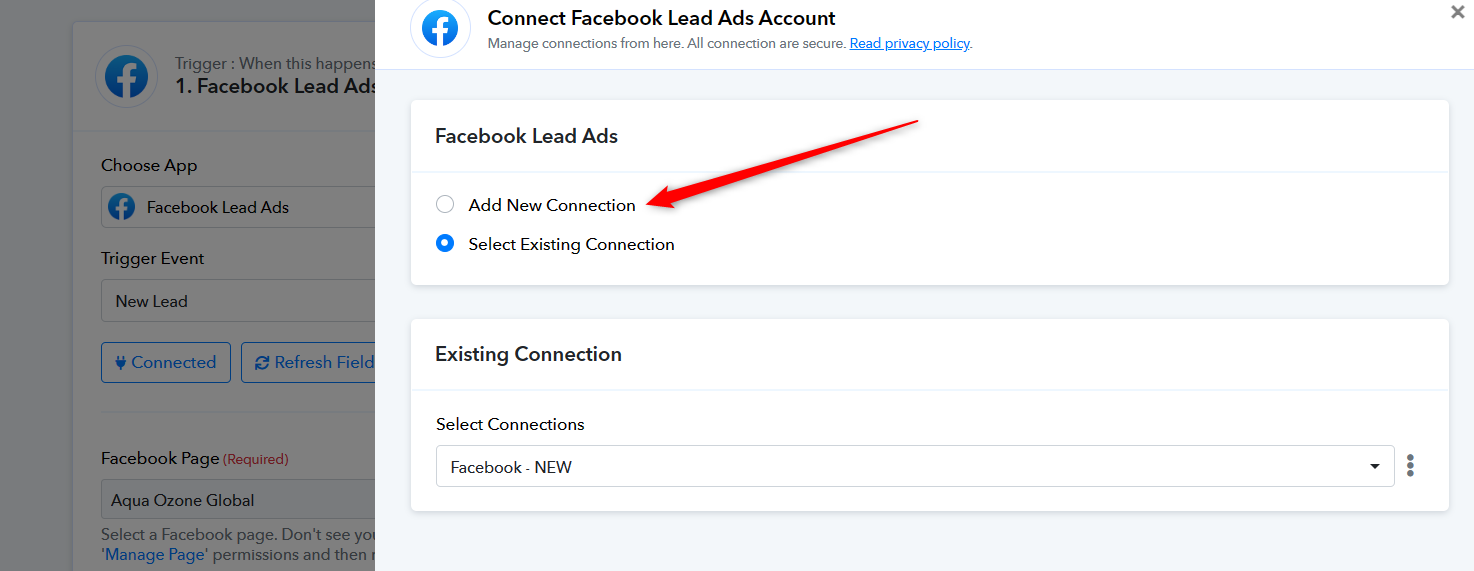Click the dropdown arrow in Select Connections

[1376, 467]
